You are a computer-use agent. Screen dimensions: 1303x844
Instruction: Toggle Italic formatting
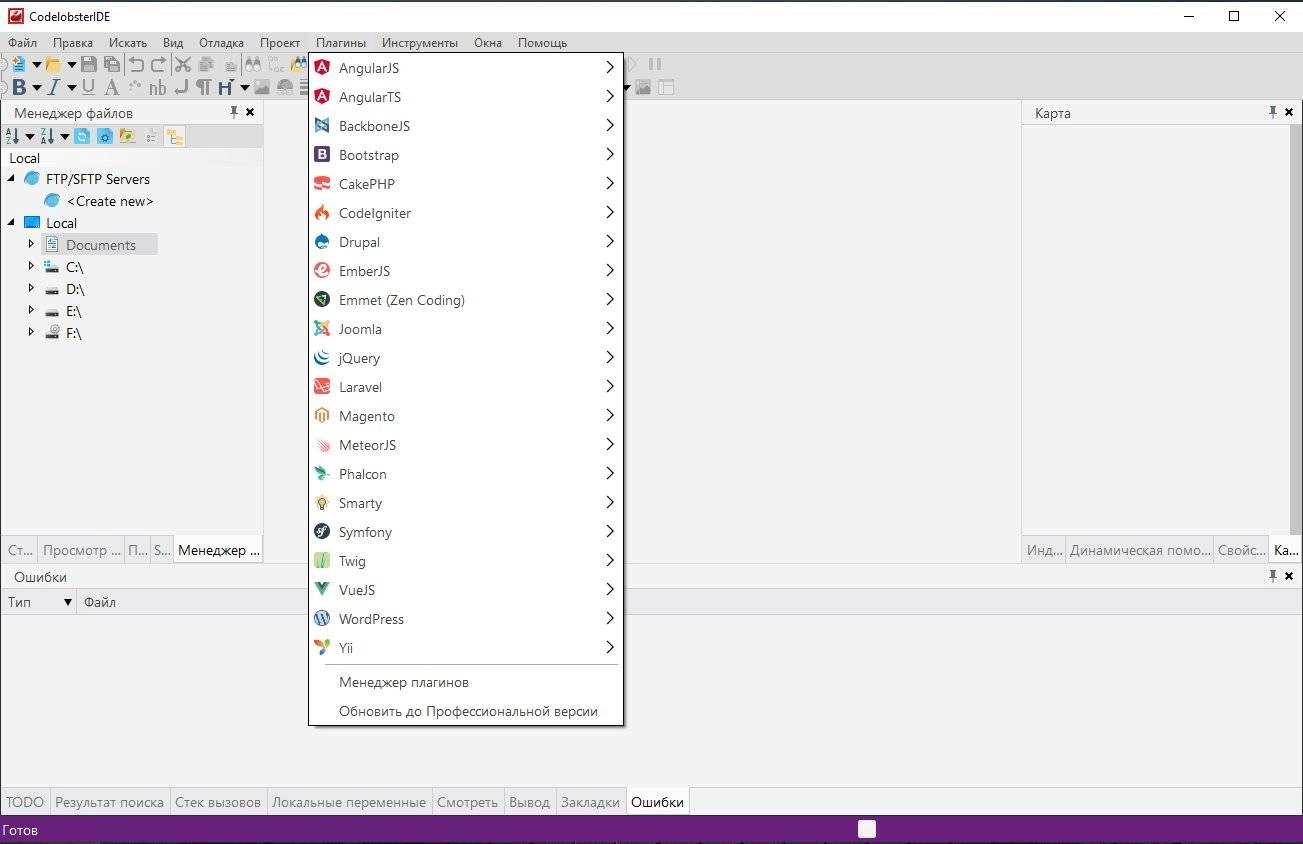coord(54,87)
